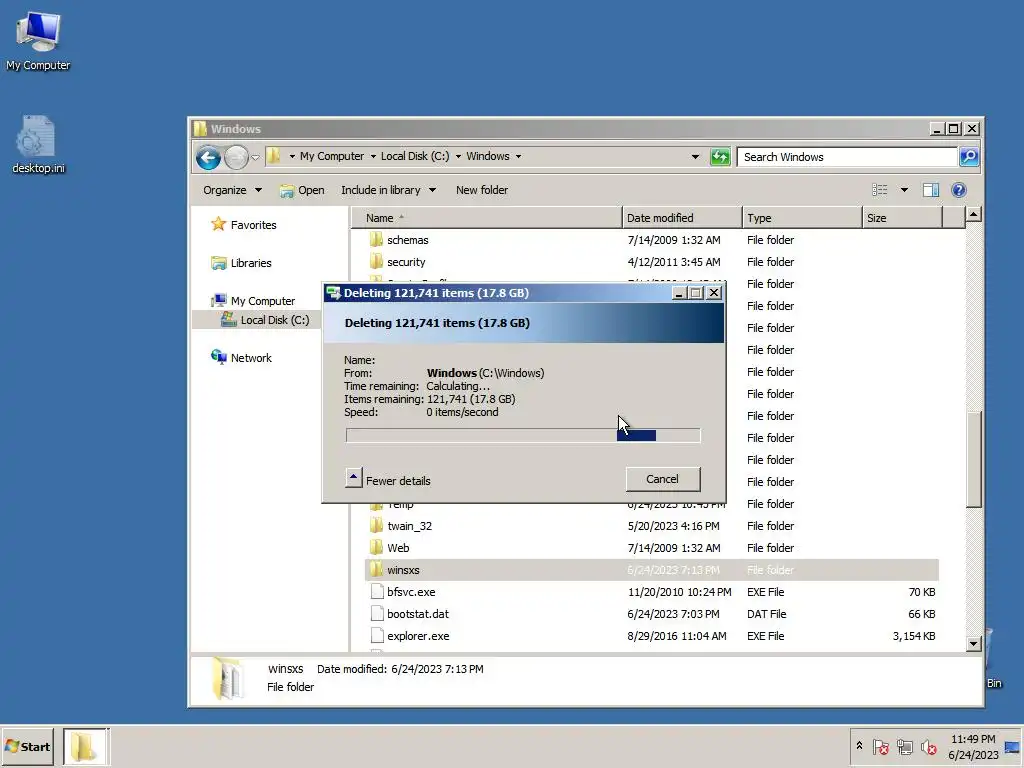Select the security folder icon
1024x768 pixels.
(x=376, y=262)
